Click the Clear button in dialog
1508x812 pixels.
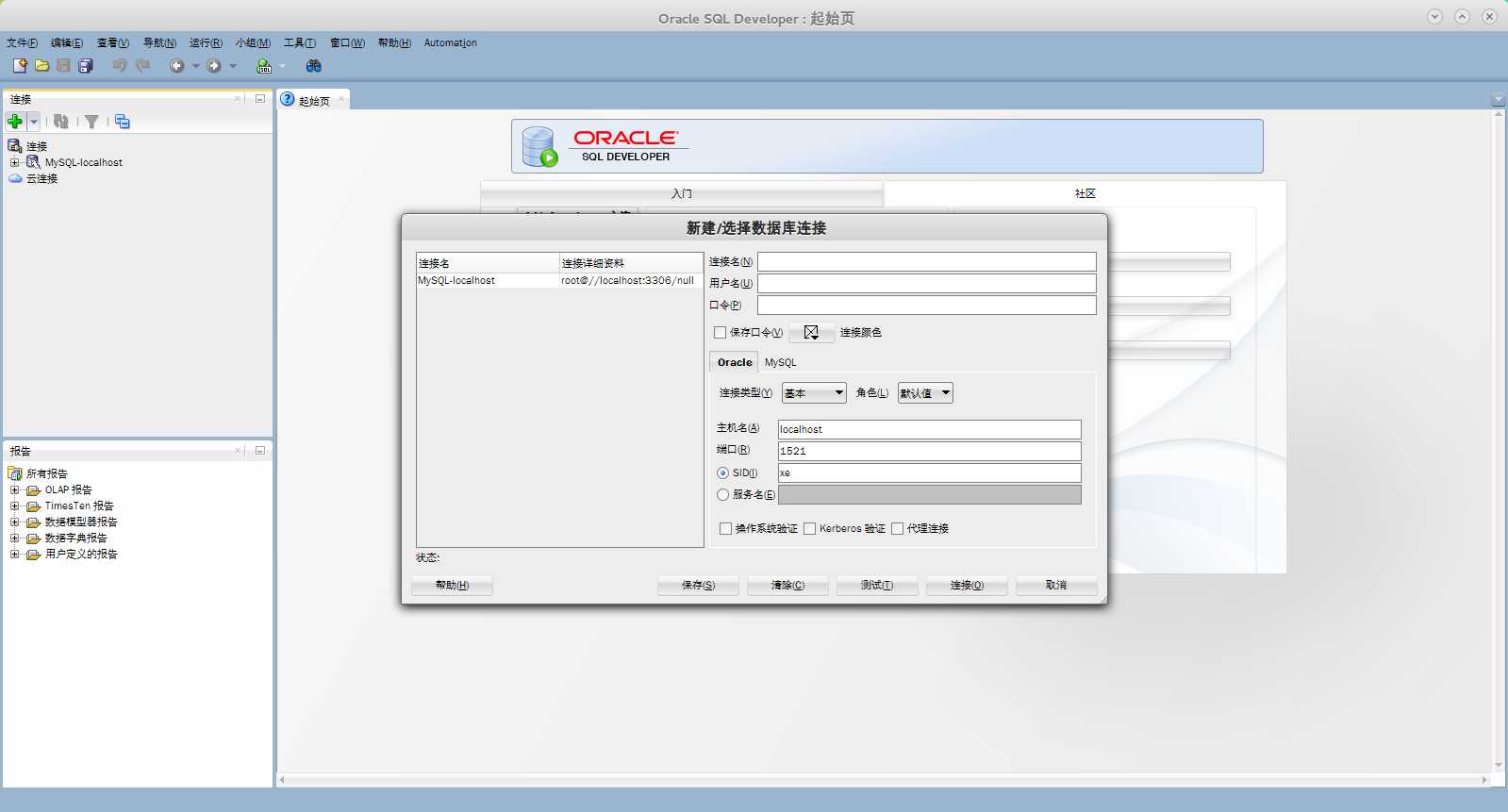787,586
